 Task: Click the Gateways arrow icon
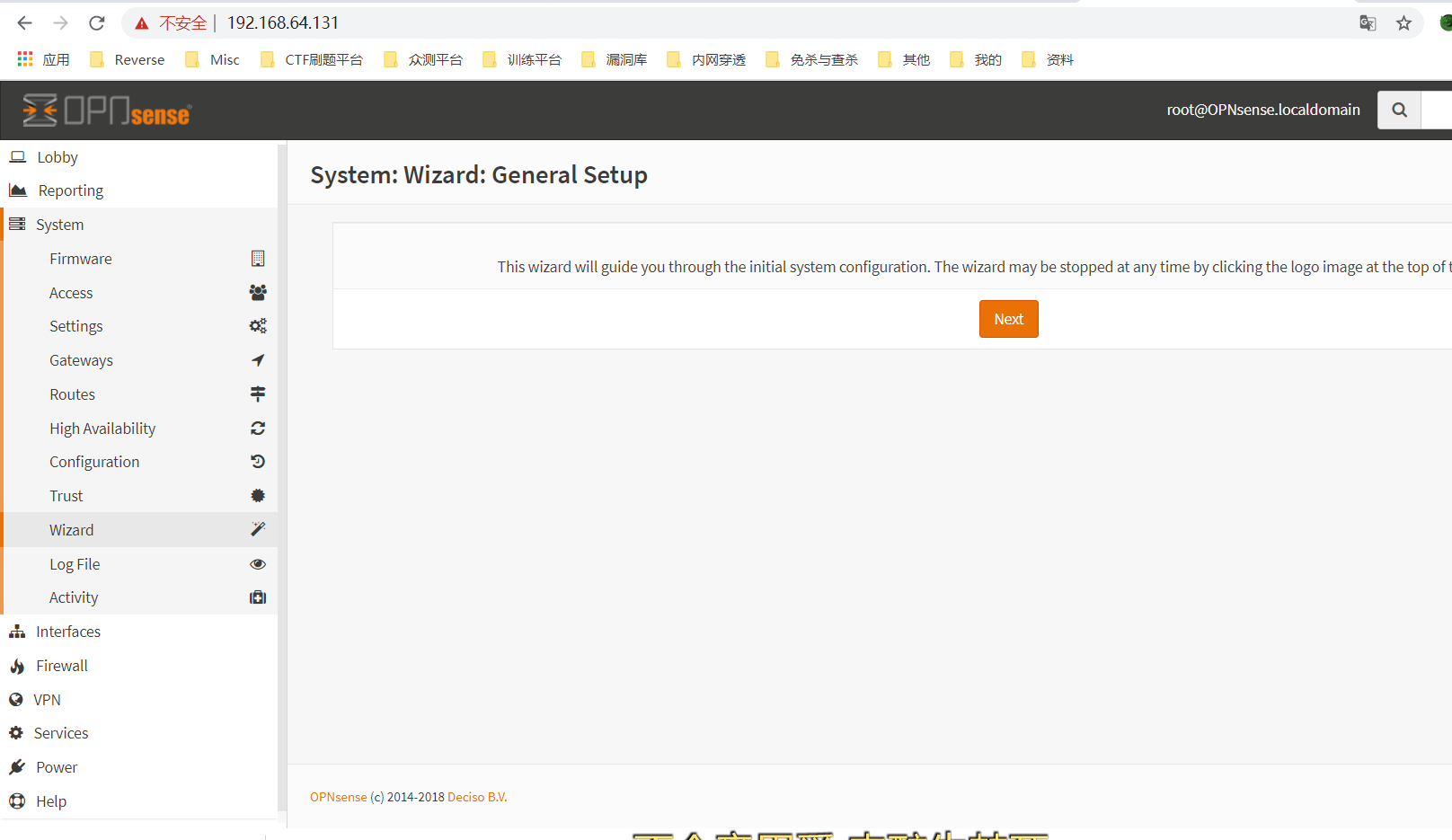coord(258,360)
